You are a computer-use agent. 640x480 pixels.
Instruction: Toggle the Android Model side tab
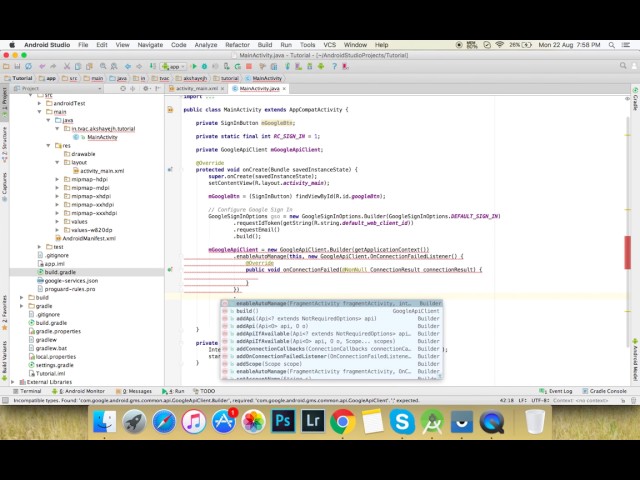click(x=635, y=359)
